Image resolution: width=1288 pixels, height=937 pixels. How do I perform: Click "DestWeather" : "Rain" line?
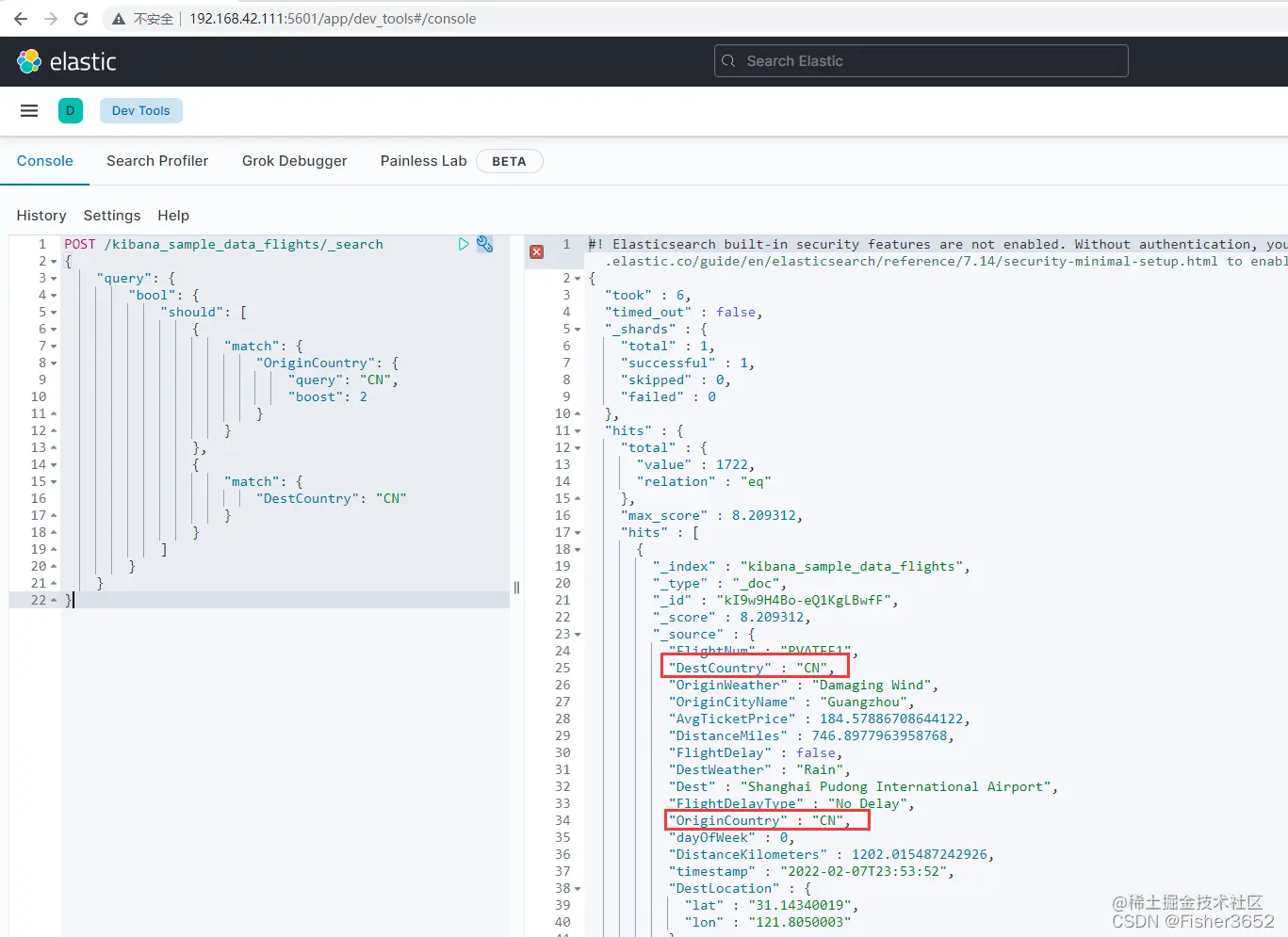759,770
